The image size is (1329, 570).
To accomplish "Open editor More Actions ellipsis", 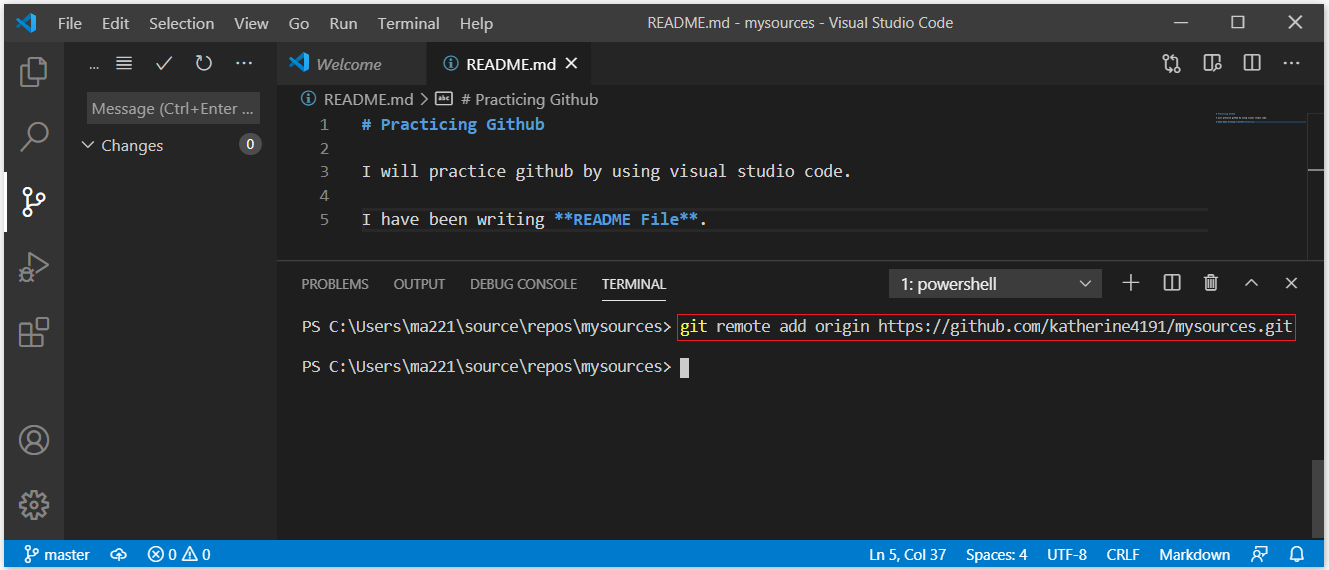I will [1292, 63].
